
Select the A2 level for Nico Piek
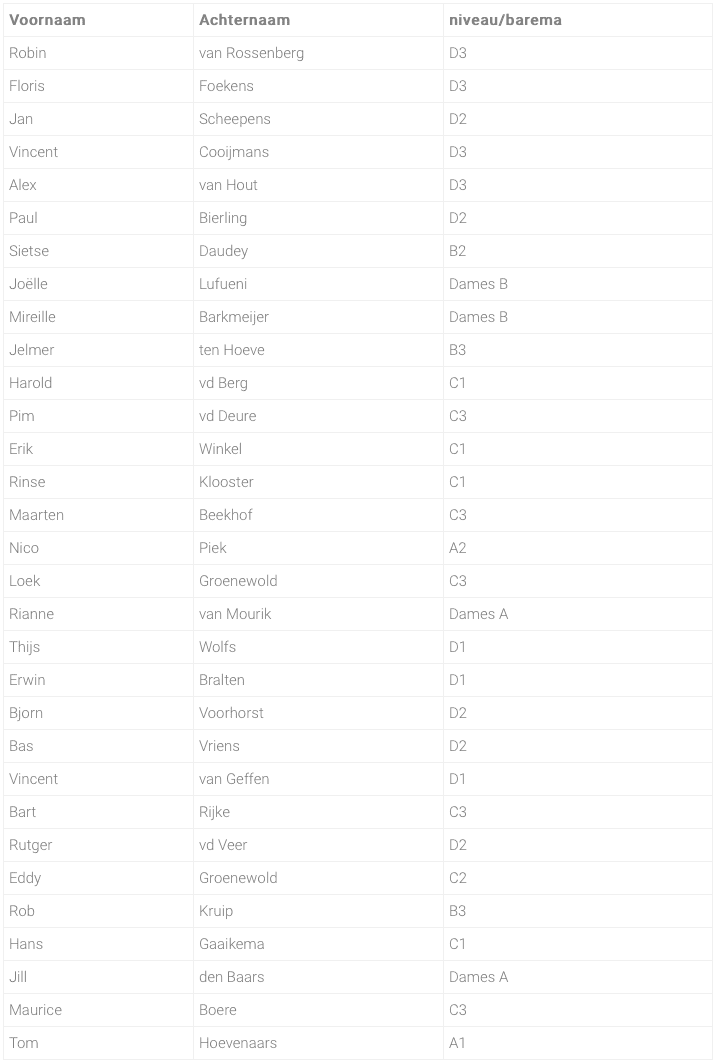pyautogui.click(x=578, y=548)
